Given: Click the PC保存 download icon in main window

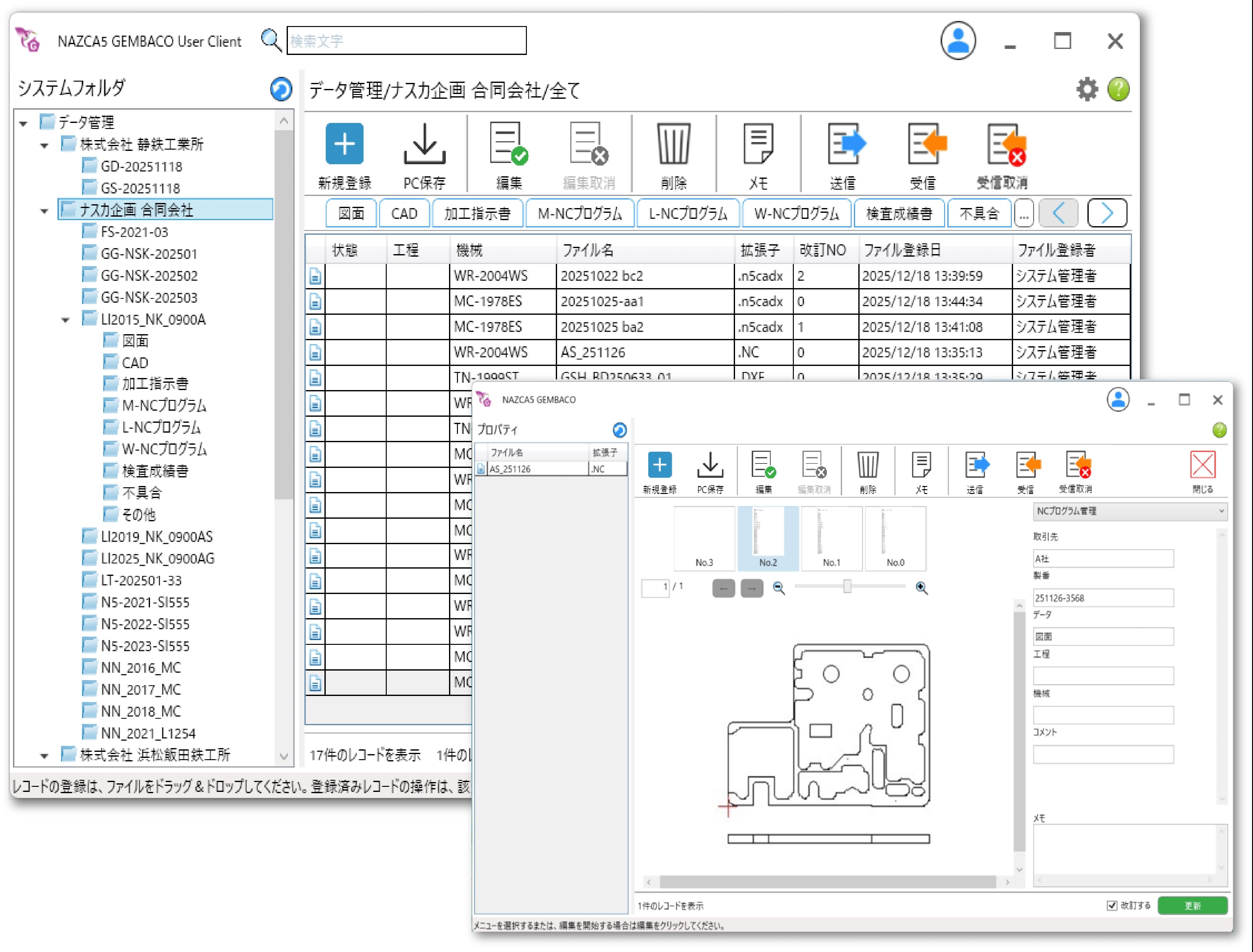Looking at the screenshot, I should click(x=424, y=144).
